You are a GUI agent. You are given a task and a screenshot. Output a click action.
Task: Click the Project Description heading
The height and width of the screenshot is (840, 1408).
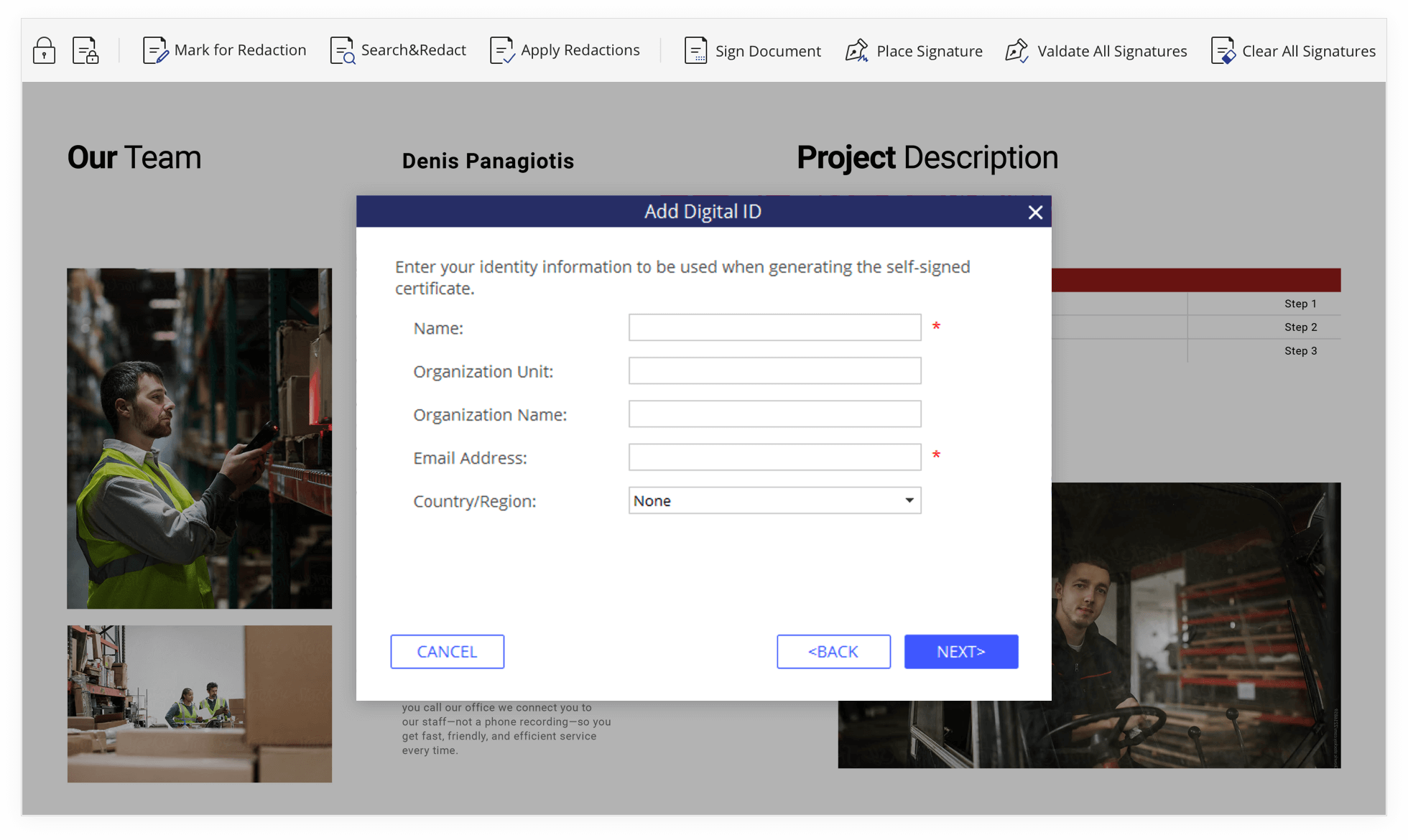point(927,158)
